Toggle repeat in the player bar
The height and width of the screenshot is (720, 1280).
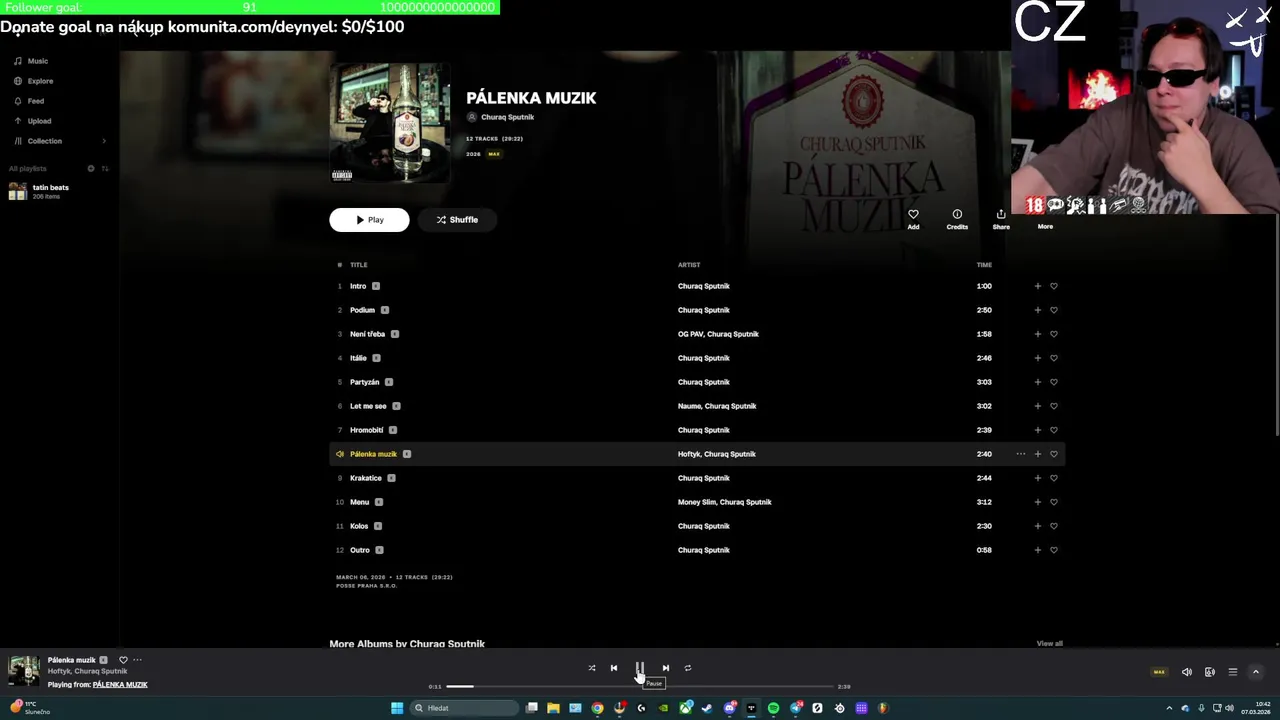[x=688, y=668]
